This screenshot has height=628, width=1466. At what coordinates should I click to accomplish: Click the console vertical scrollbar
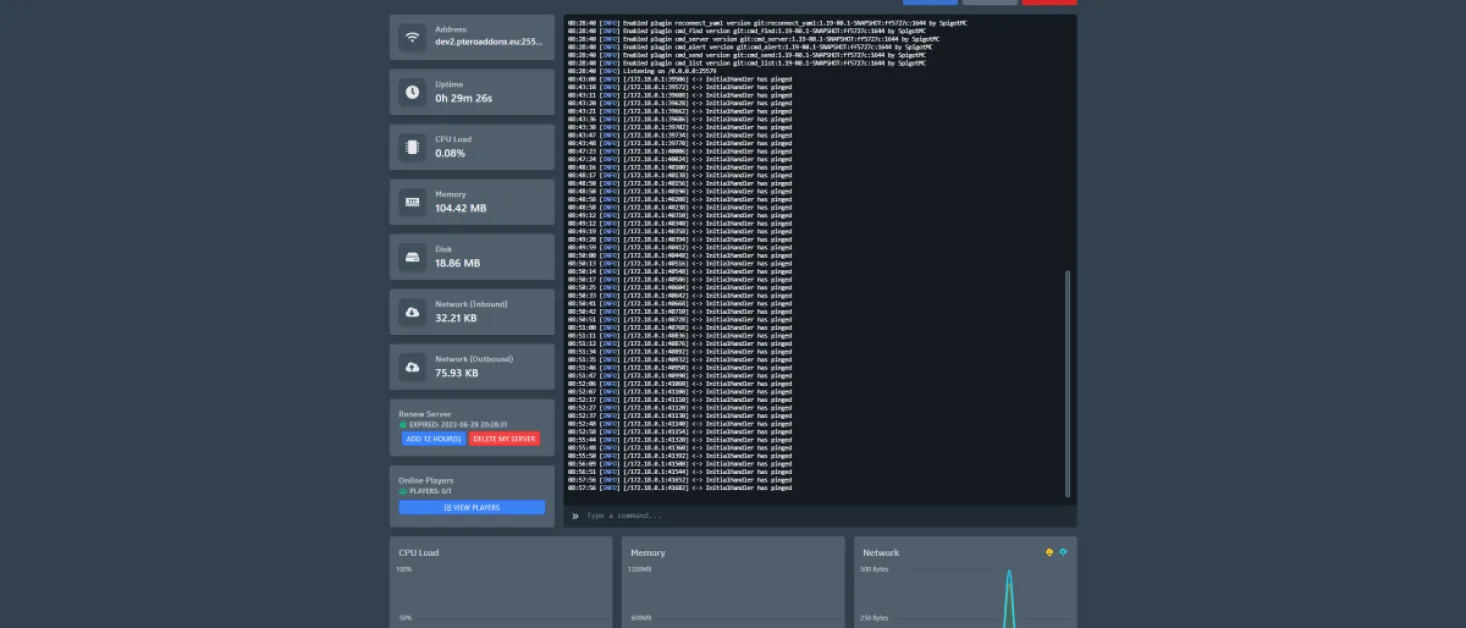click(1067, 383)
